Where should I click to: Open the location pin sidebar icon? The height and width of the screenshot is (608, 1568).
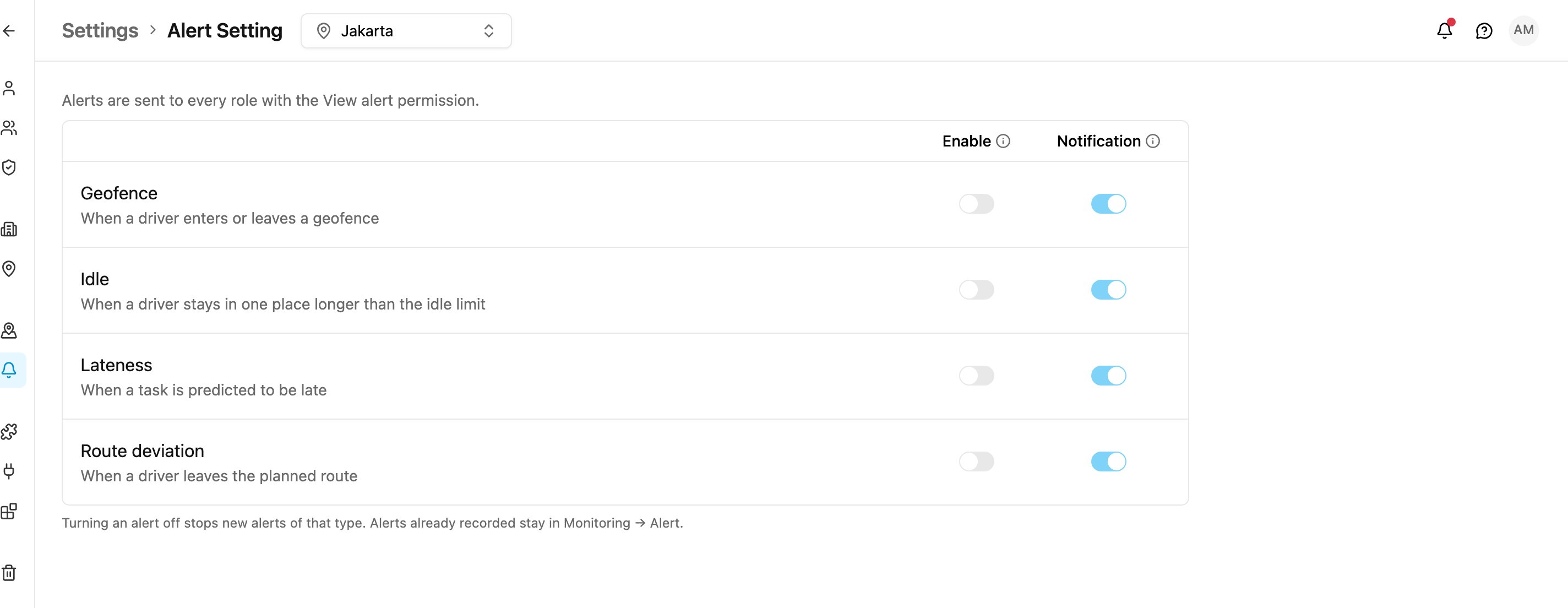(x=9, y=269)
